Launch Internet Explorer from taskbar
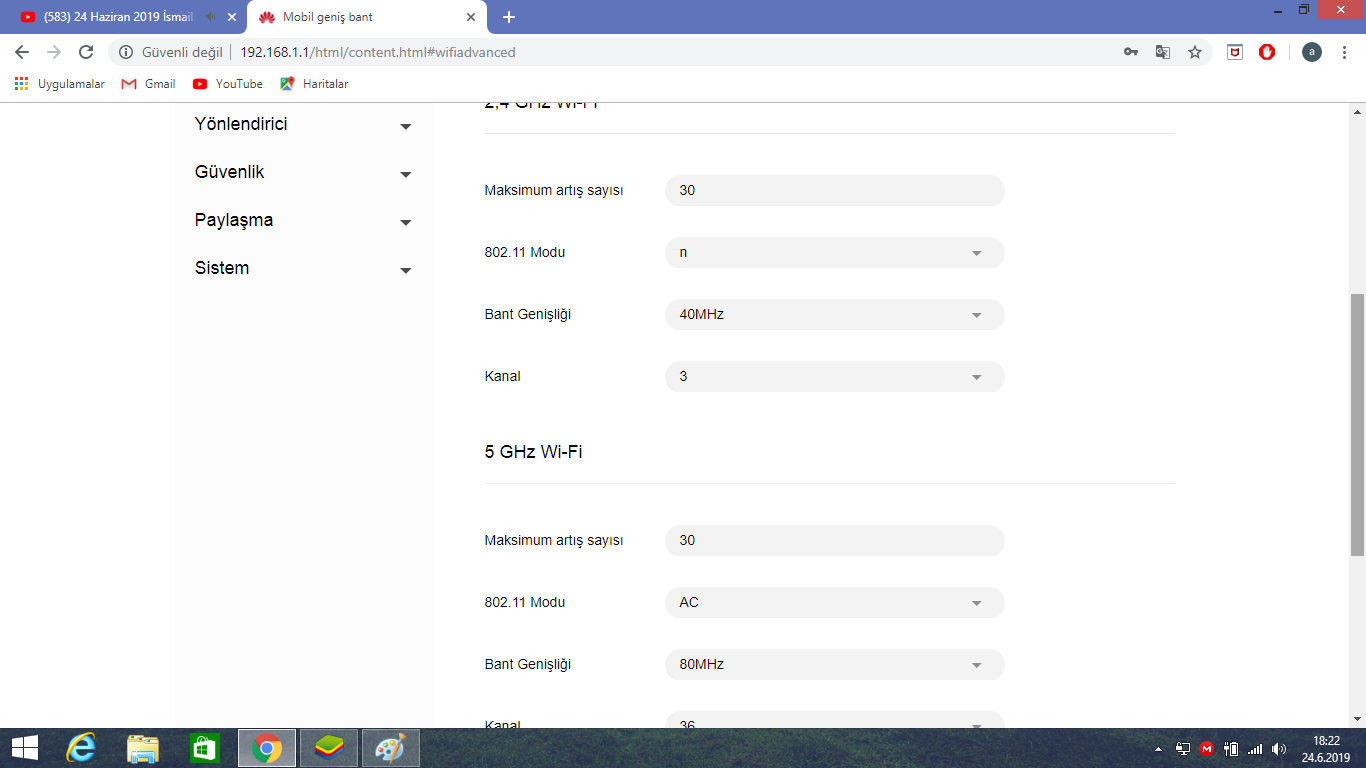Image resolution: width=1366 pixels, height=768 pixels. pos(81,748)
